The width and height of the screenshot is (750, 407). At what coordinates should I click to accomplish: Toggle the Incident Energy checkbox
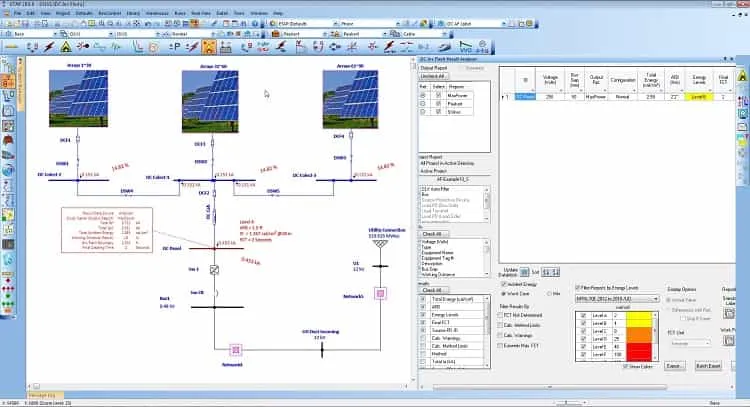pyautogui.click(x=504, y=284)
